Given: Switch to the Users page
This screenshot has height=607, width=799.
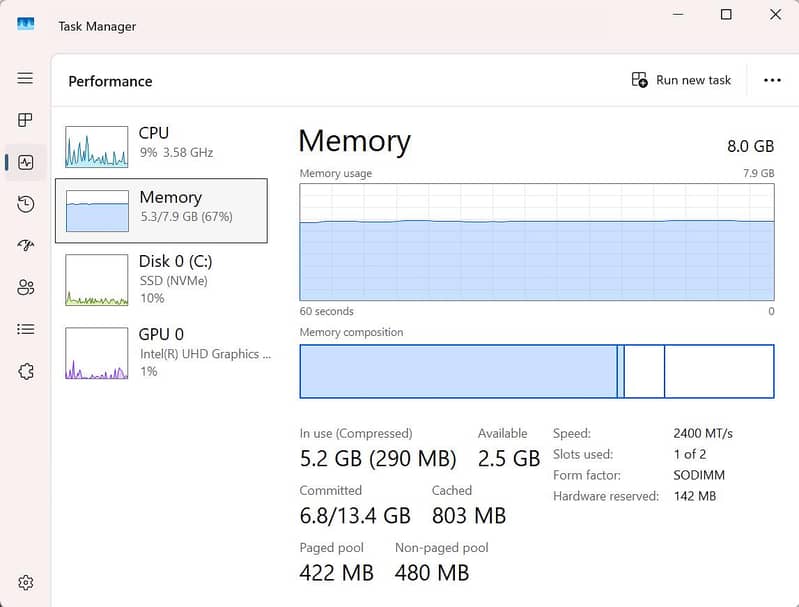Looking at the screenshot, I should coord(25,288).
